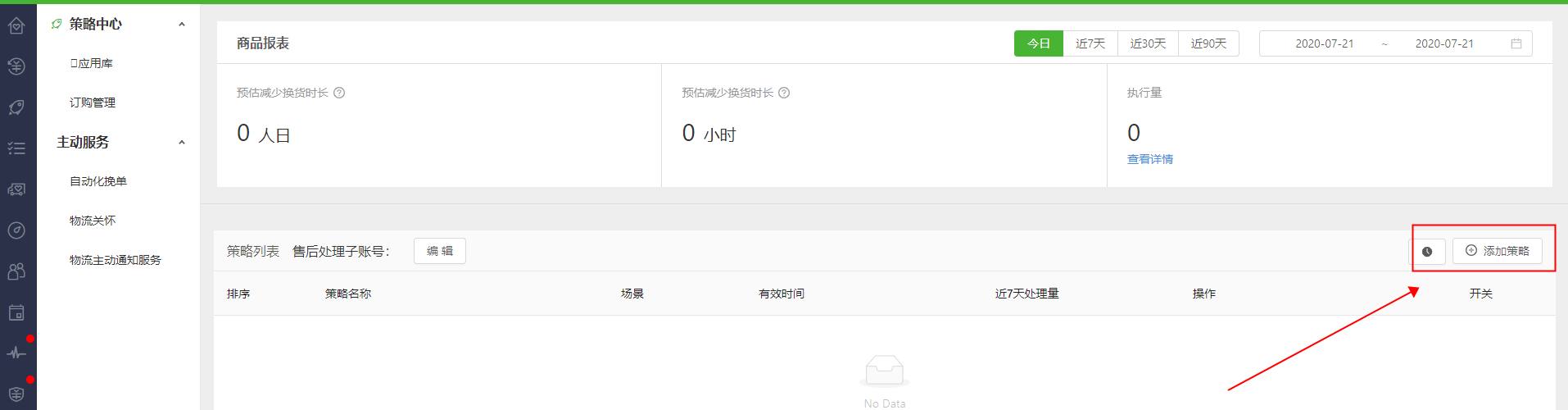Open the compass icon in sidebar
This screenshot has width=1568, height=410.
[16, 230]
